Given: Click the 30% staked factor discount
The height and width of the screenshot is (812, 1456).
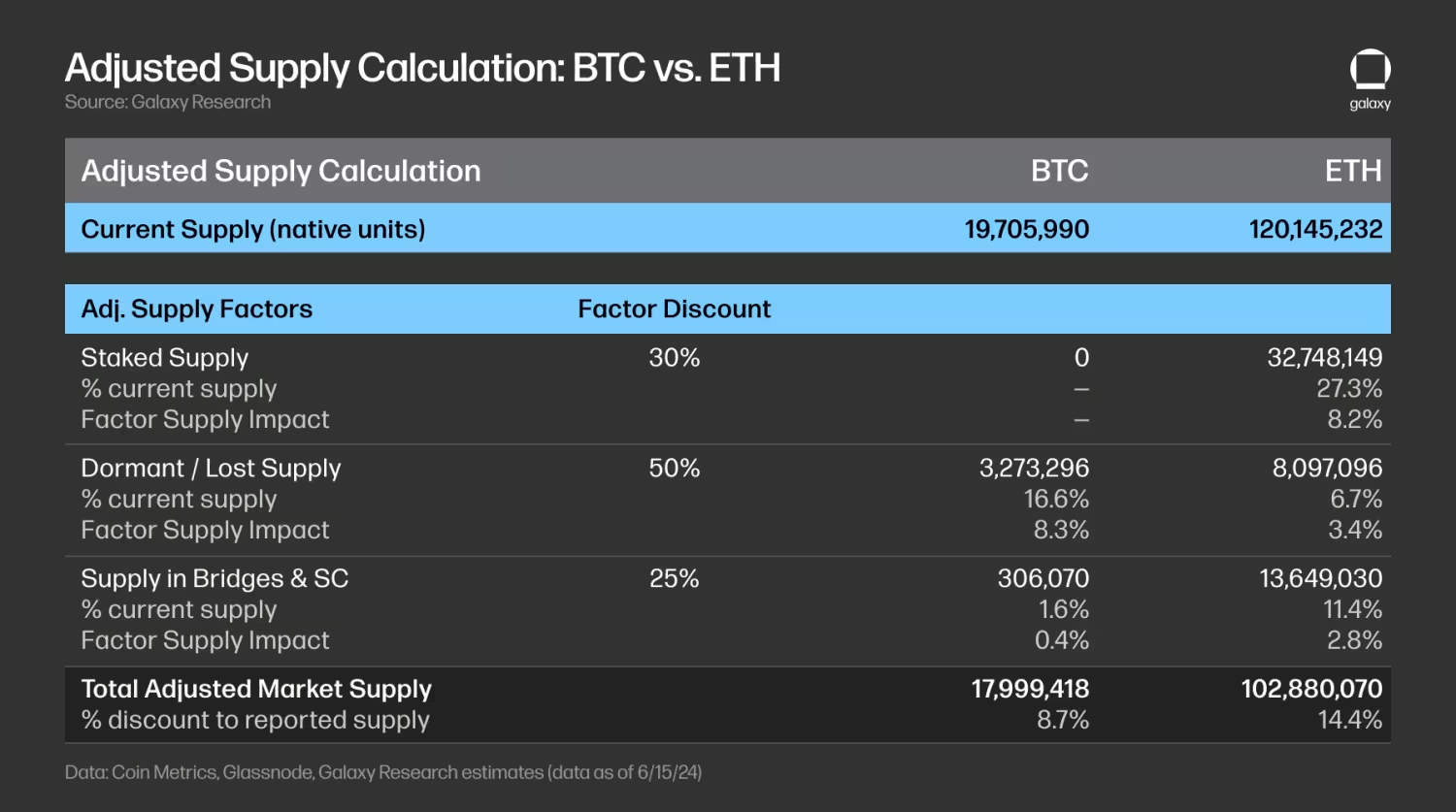Looking at the screenshot, I should click(674, 357).
